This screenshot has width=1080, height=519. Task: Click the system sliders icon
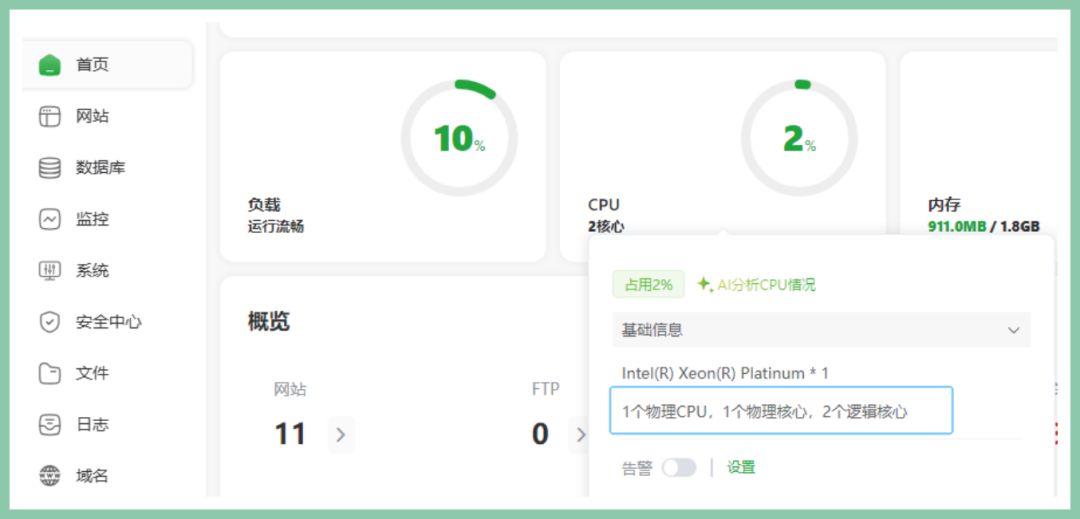click(50, 271)
